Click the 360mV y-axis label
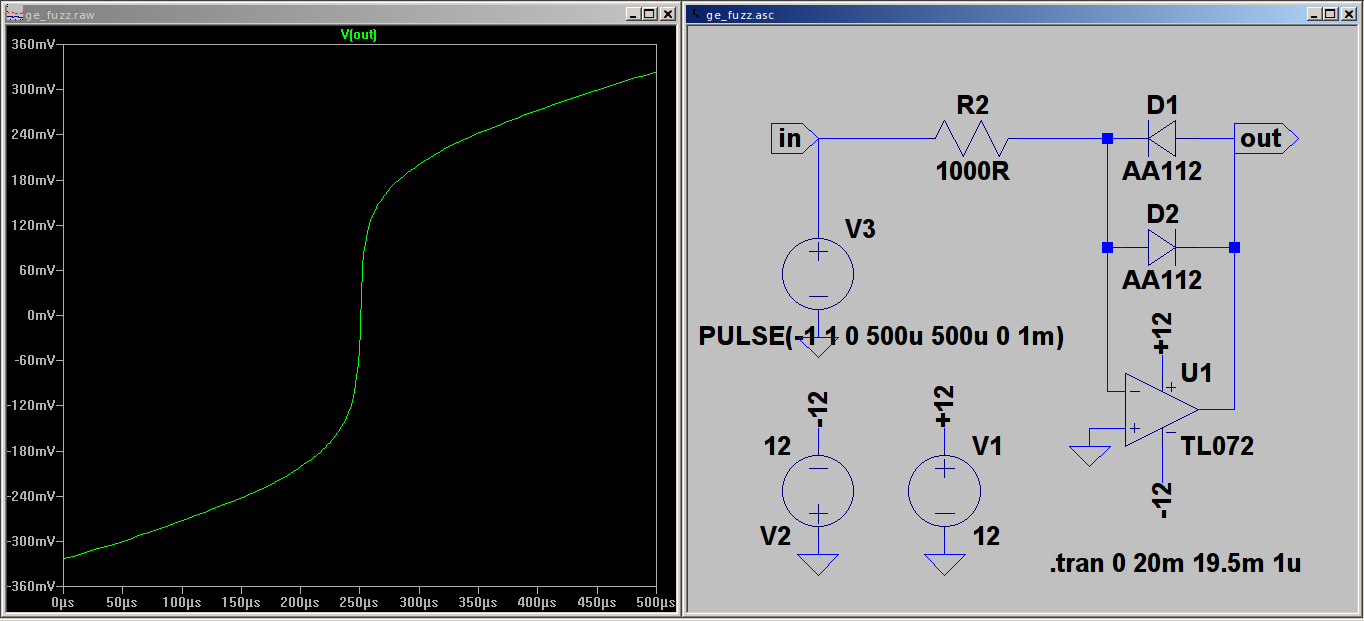The width and height of the screenshot is (1364, 621). point(32,44)
